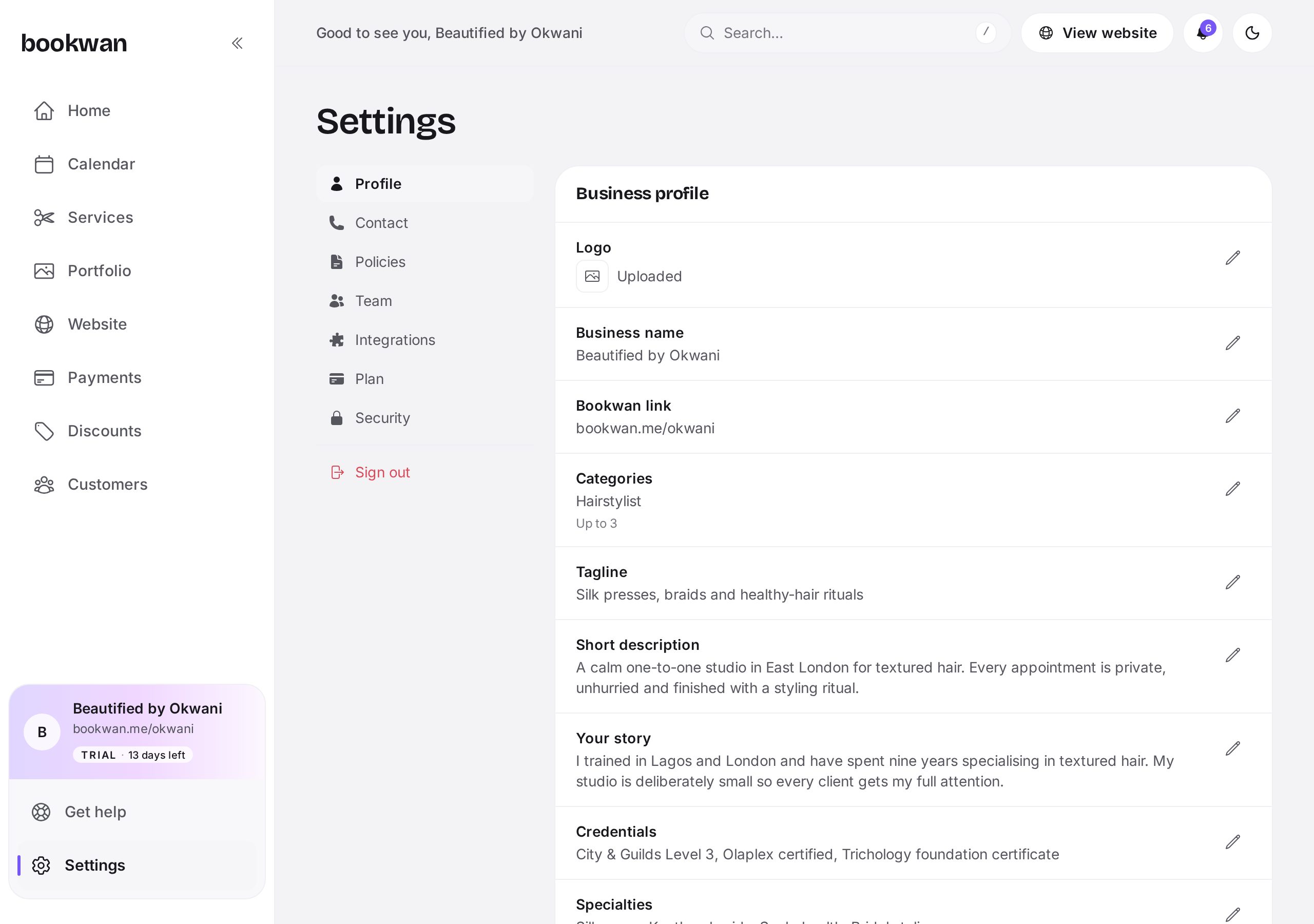Click View website button
Screen dimensions: 1314x924
click(1097, 33)
